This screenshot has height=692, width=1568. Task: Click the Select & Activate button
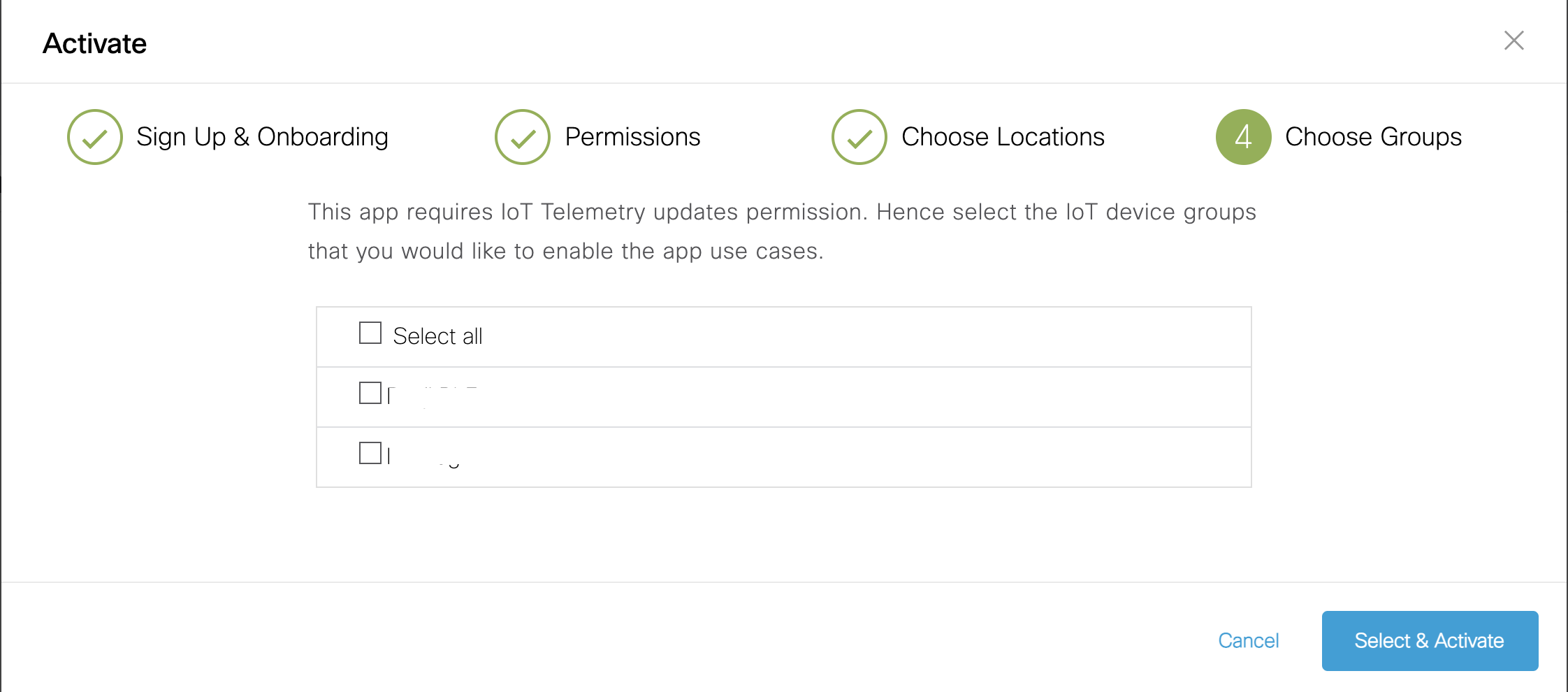tap(1430, 640)
